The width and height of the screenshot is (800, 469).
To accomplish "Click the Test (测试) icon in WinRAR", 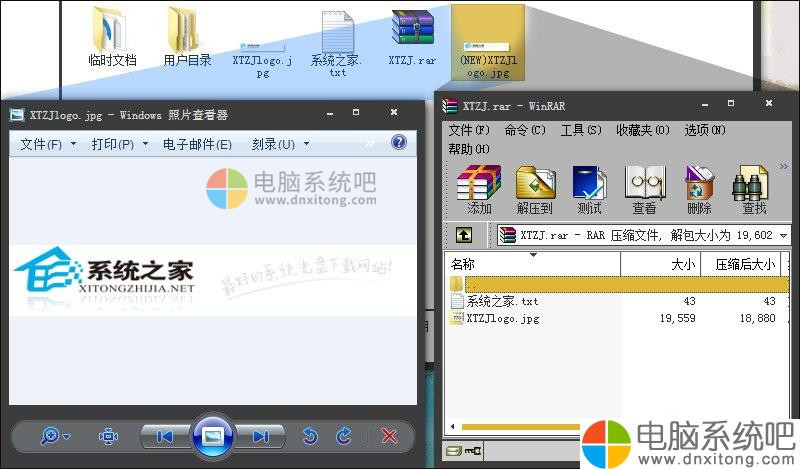I will click(x=589, y=189).
